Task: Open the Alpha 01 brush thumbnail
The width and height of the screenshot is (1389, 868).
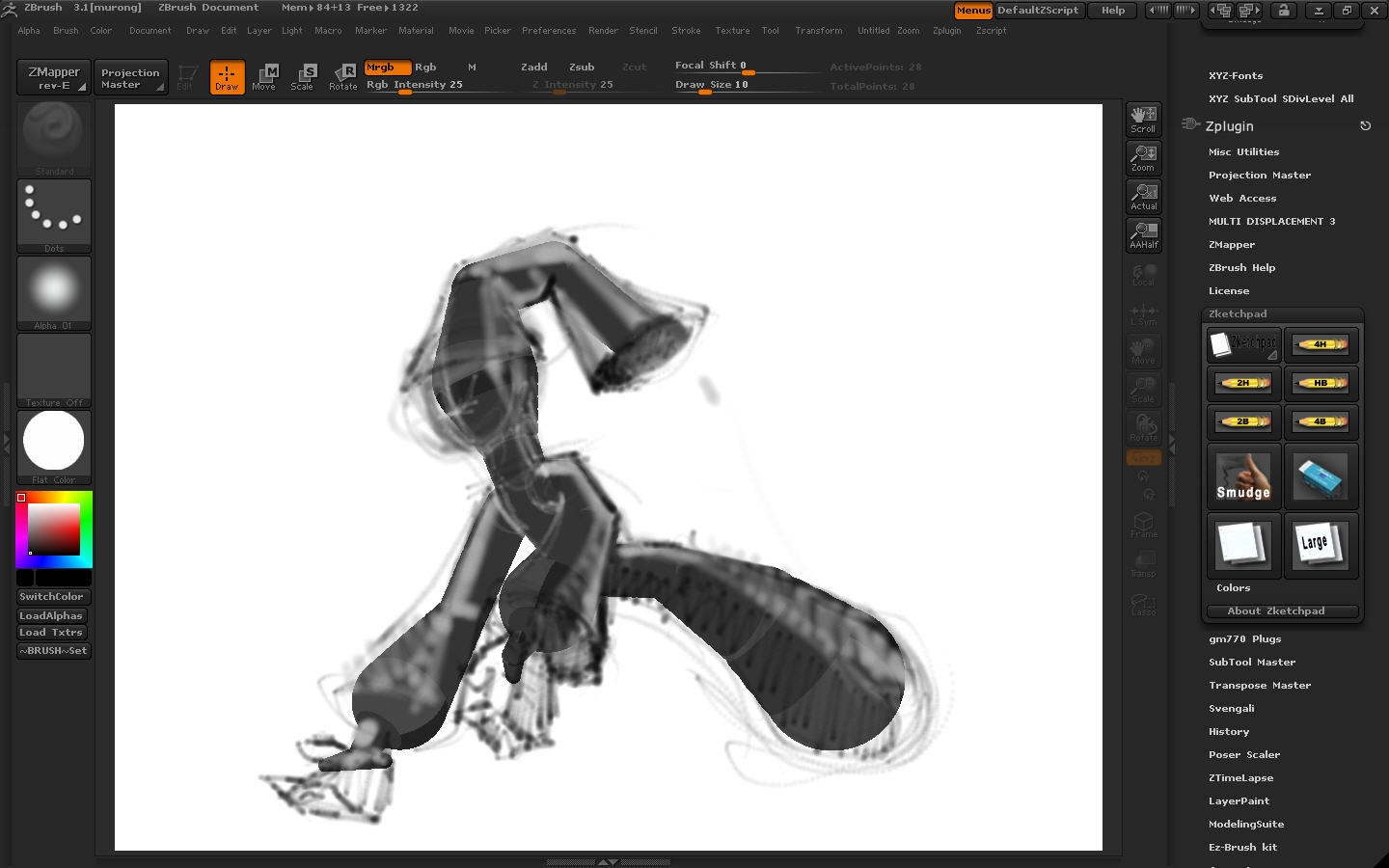Action: [x=54, y=291]
